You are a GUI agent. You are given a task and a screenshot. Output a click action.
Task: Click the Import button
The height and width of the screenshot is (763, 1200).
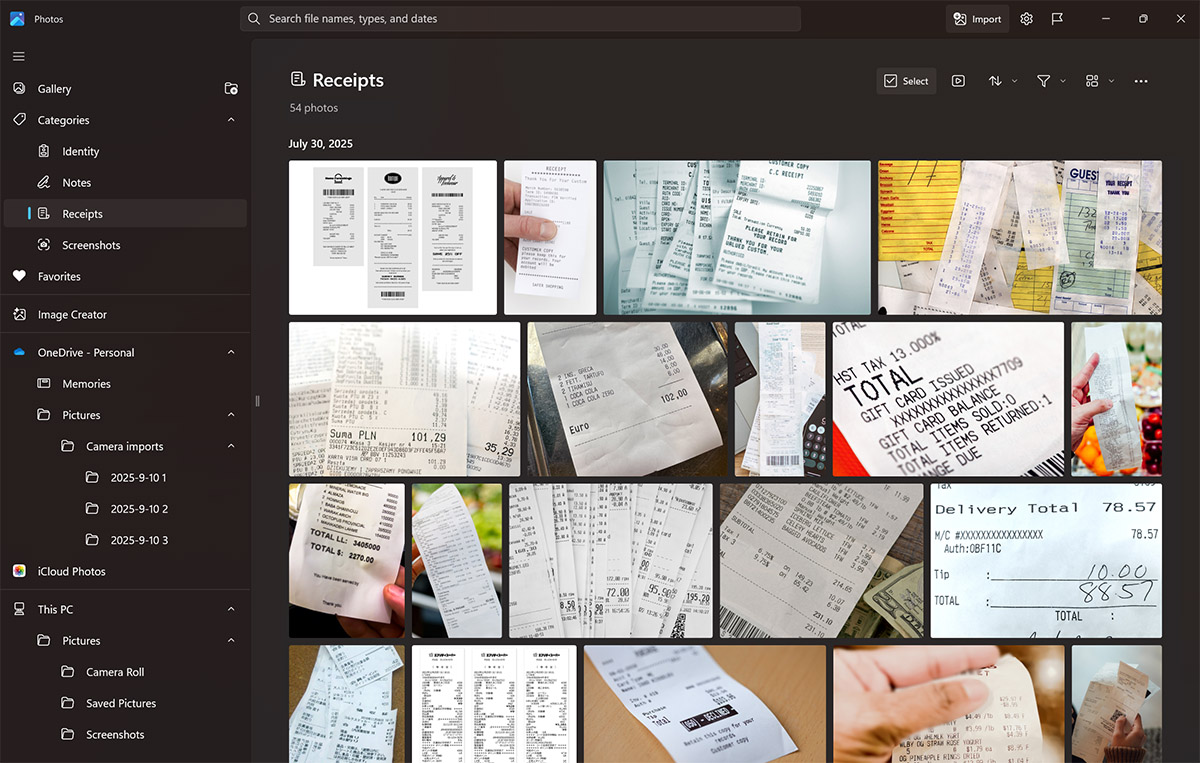tap(977, 19)
